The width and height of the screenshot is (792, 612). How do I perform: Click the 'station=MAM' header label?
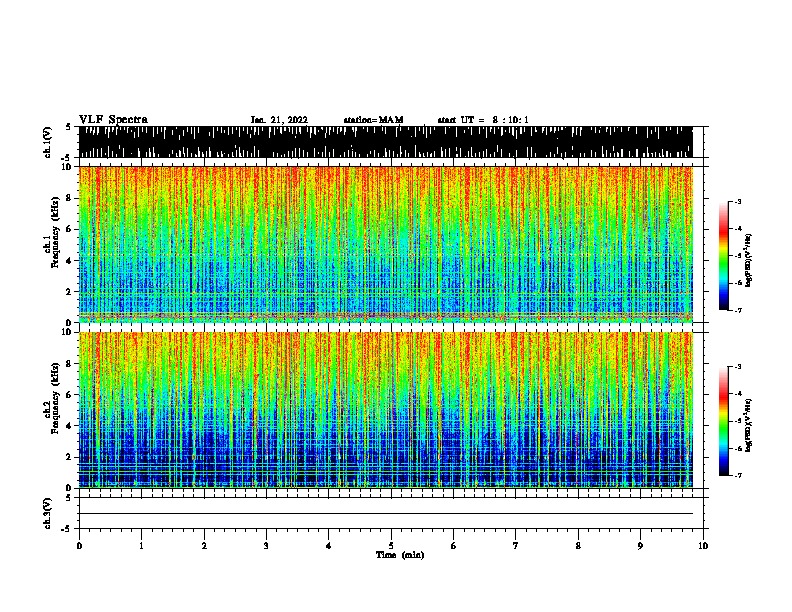[373, 120]
